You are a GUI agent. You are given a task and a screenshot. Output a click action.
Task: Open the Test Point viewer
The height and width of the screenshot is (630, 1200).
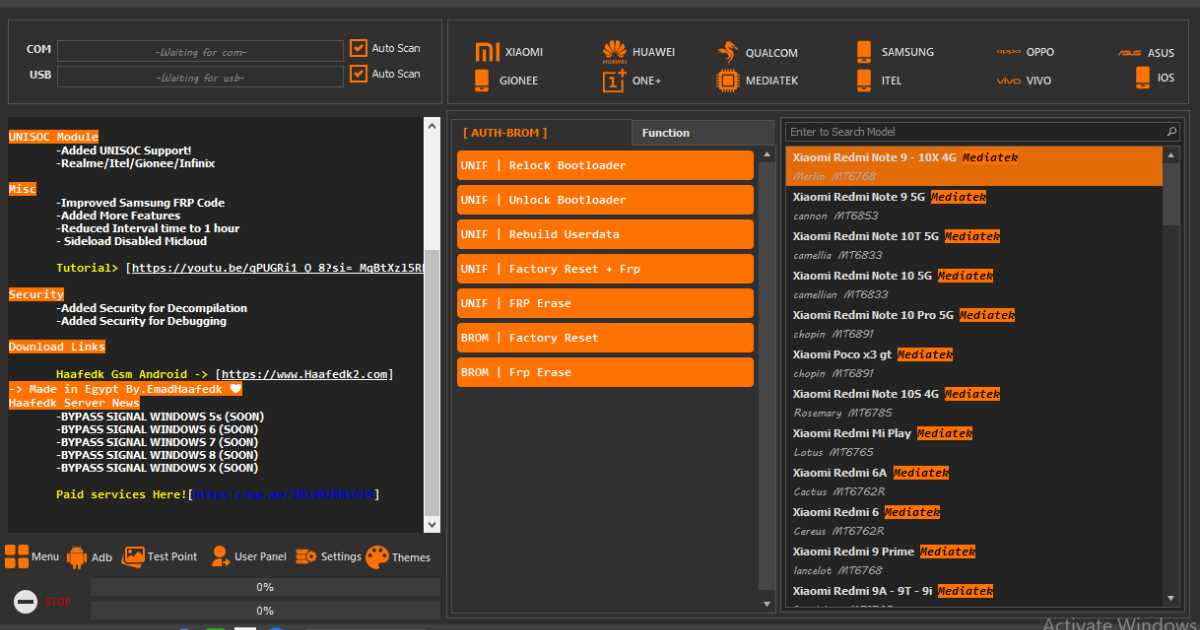click(x=159, y=556)
